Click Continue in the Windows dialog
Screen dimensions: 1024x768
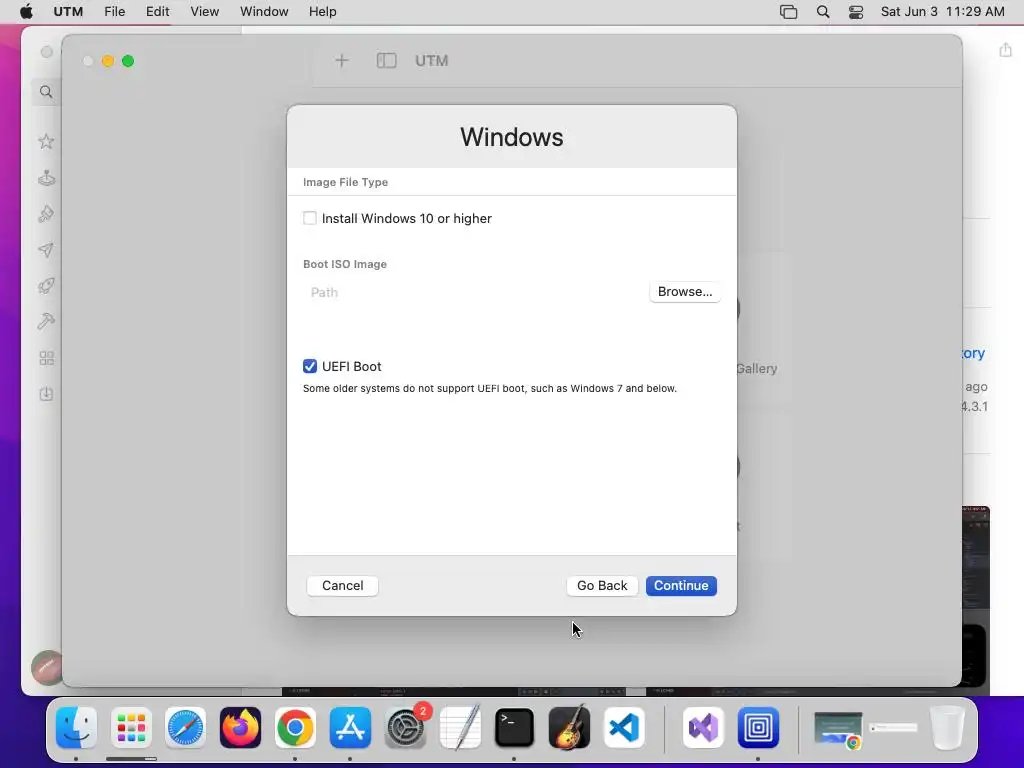pyautogui.click(x=681, y=586)
